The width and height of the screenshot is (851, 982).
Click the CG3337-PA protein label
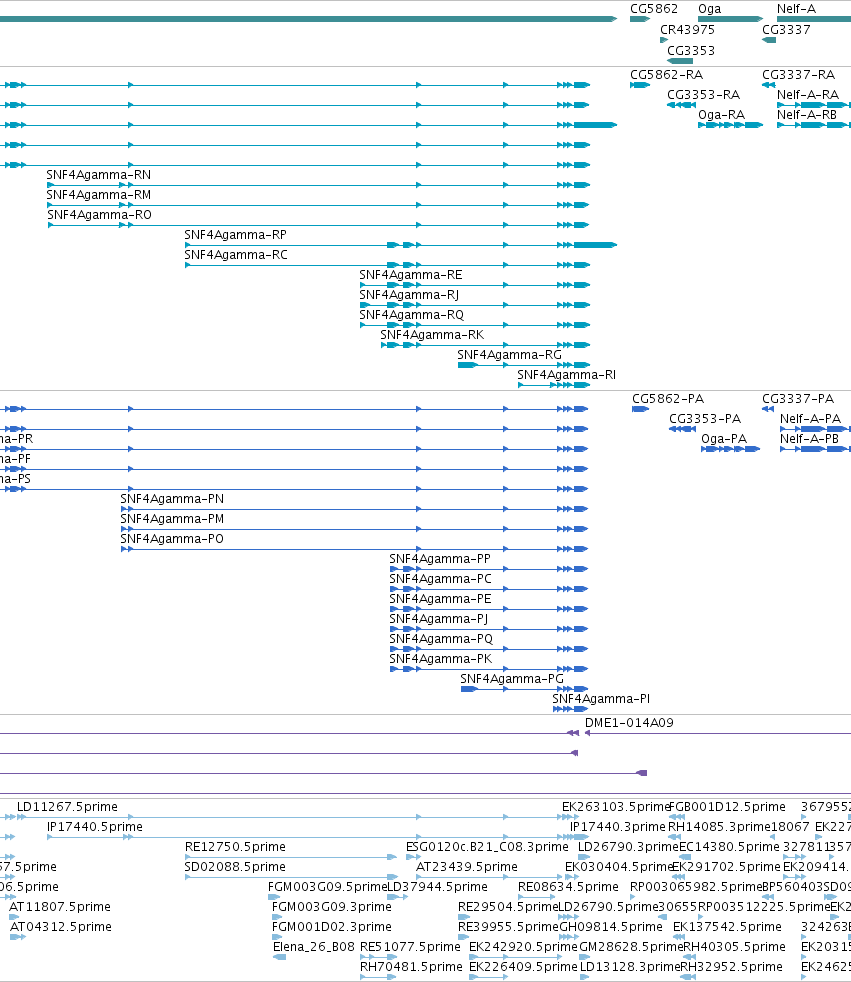[x=798, y=399]
